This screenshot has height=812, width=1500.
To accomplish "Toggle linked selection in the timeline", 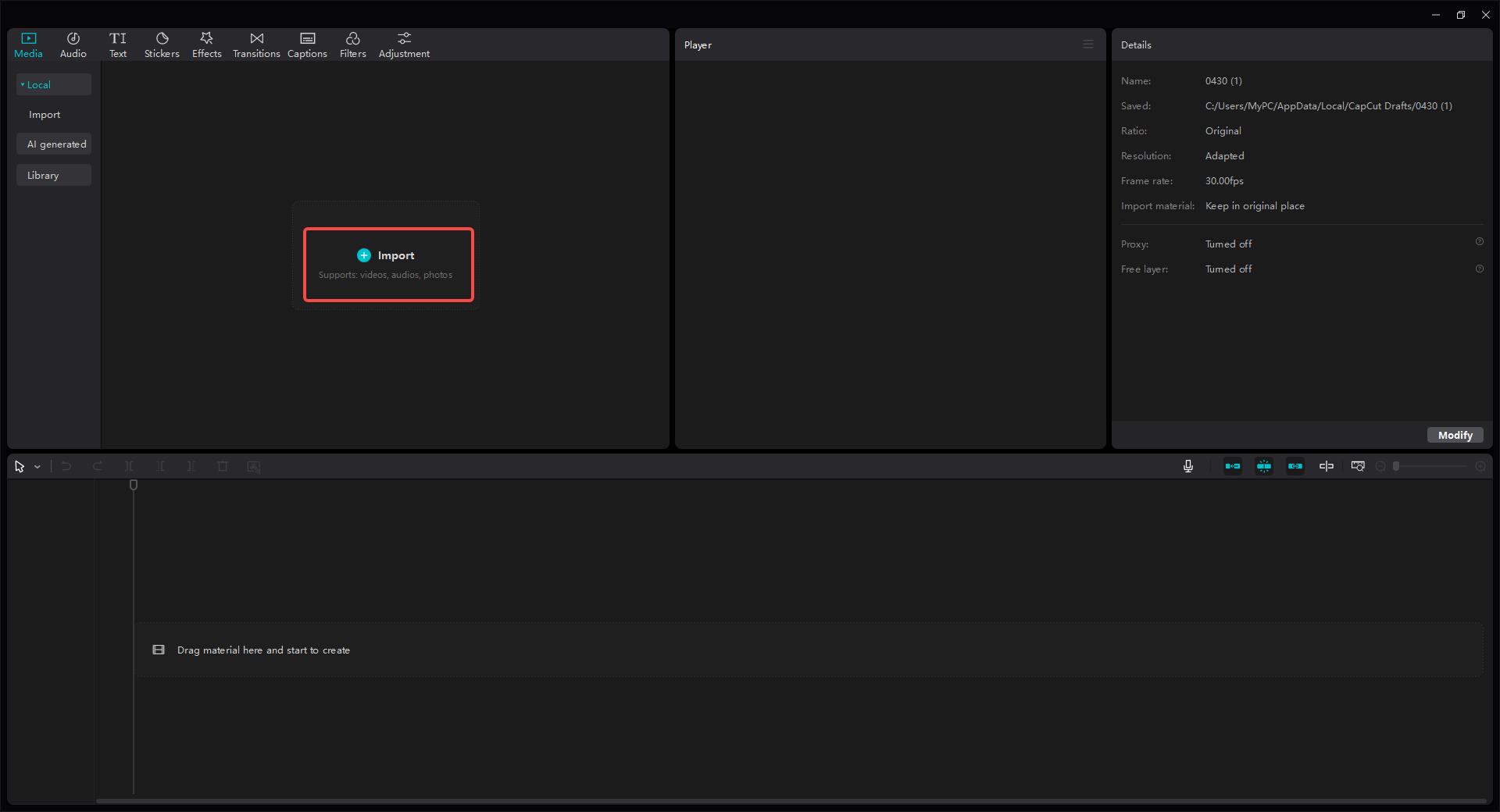I will click(x=1295, y=466).
